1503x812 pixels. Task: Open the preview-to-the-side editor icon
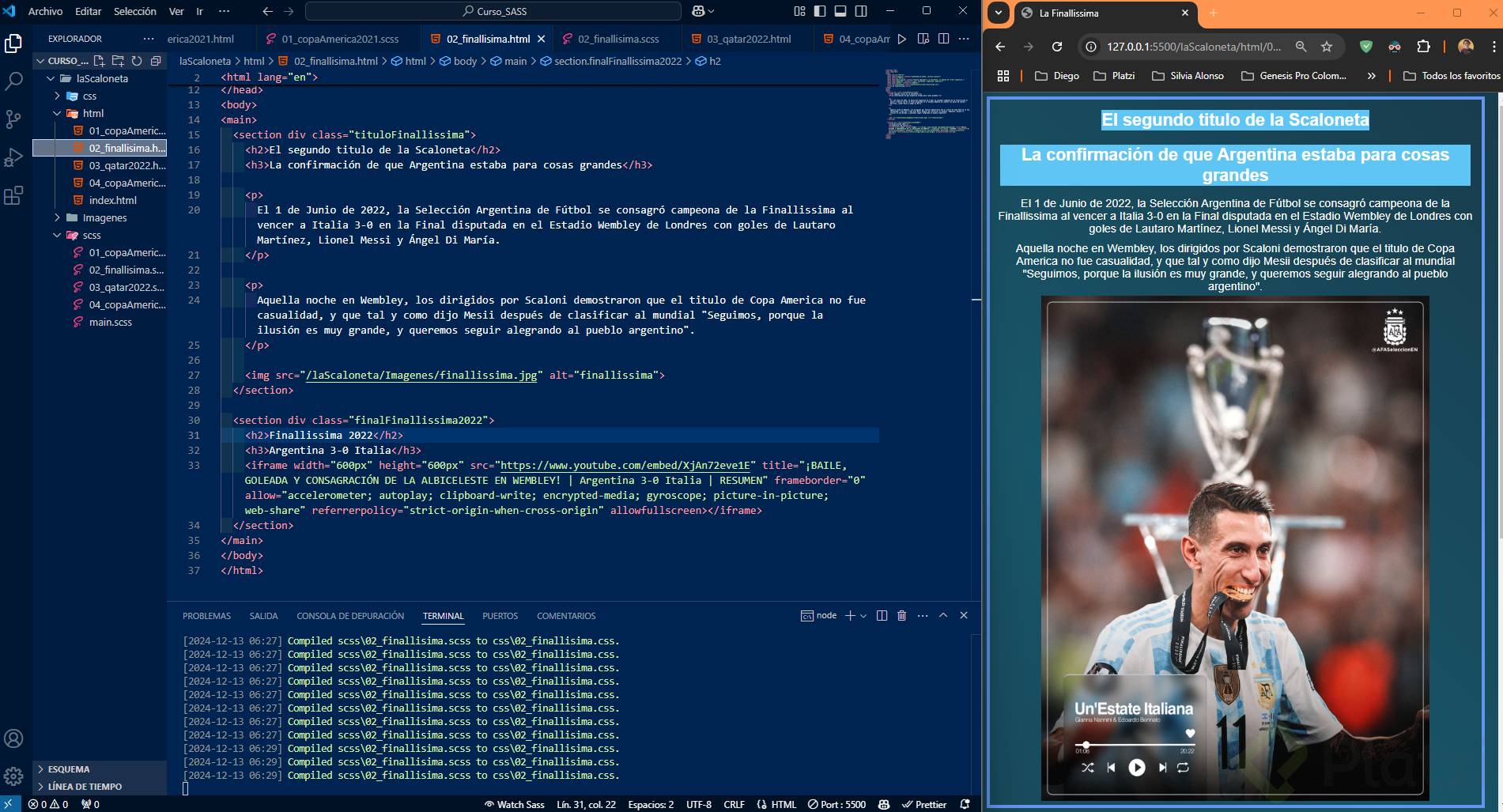(923, 39)
